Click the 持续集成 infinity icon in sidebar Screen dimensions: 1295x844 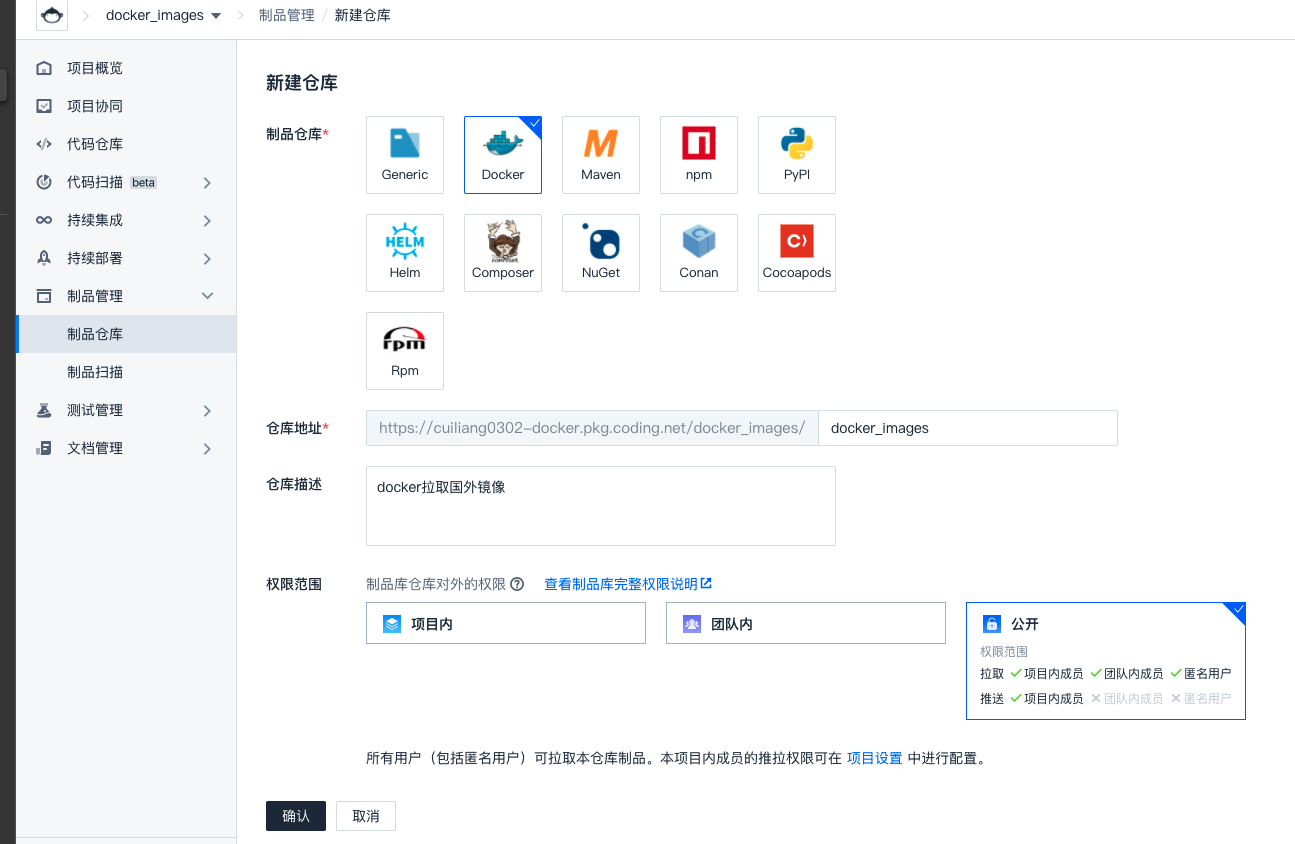pyautogui.click(x=44, y=220)
